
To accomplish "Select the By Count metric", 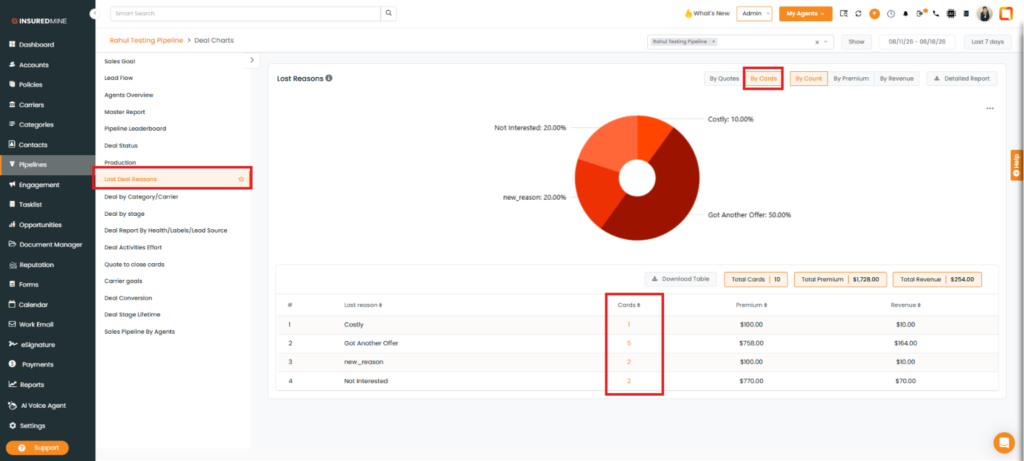I will (808, 78).
